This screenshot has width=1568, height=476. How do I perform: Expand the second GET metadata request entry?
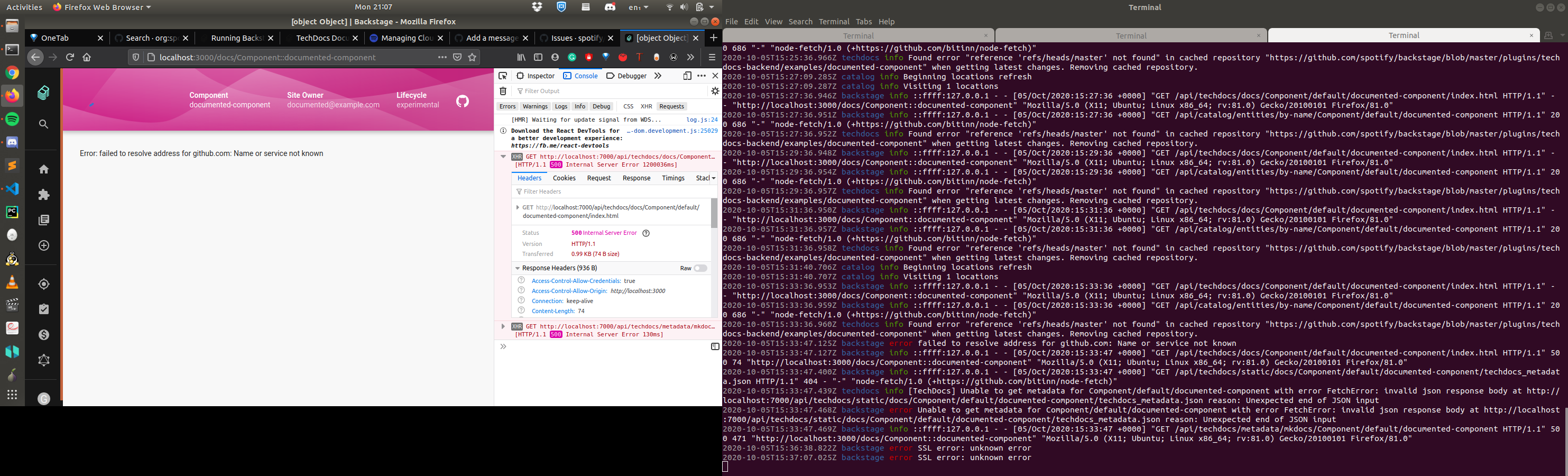point(503,326)
